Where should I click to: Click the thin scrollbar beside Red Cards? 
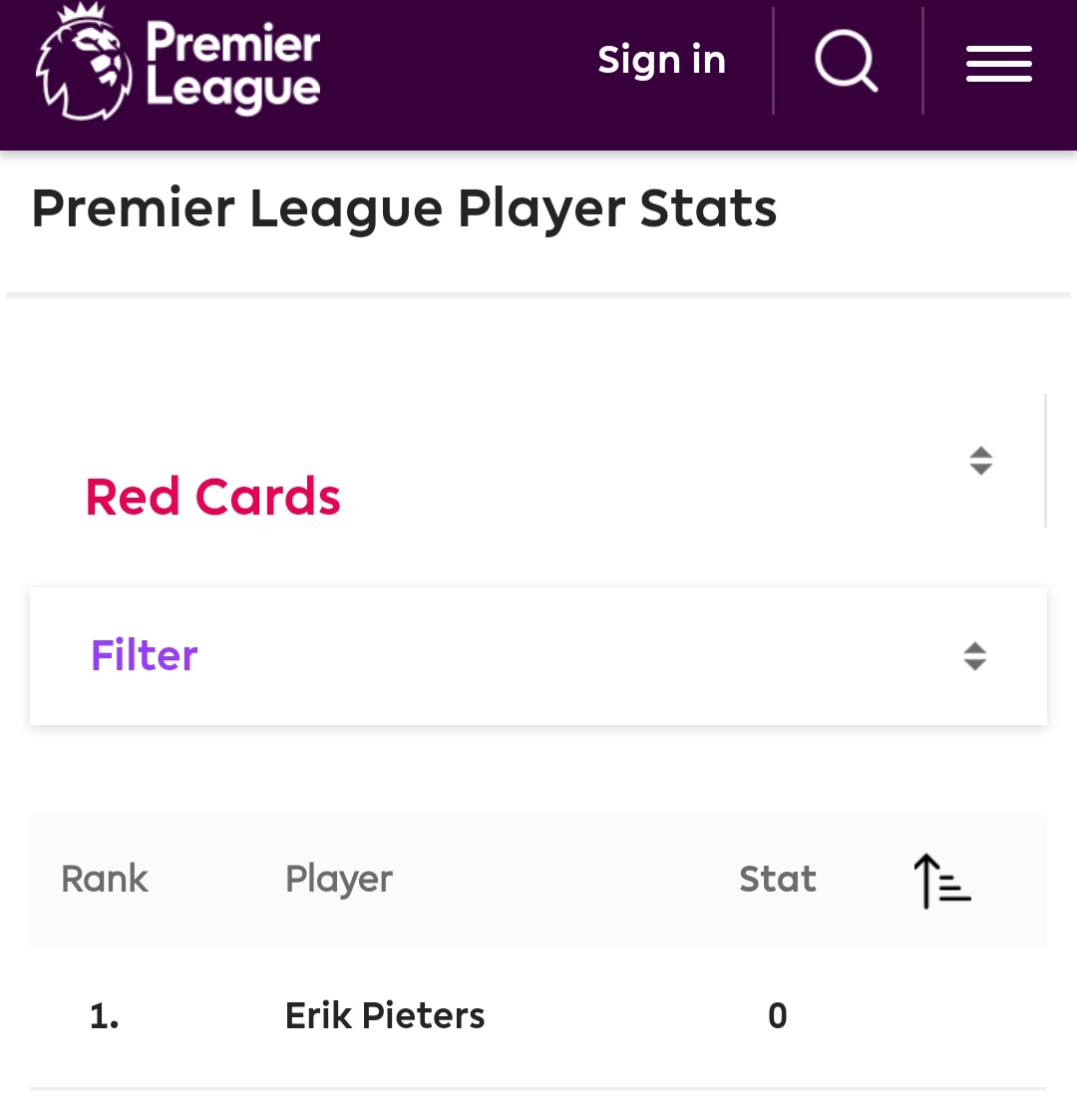[x=1045, y=461]
